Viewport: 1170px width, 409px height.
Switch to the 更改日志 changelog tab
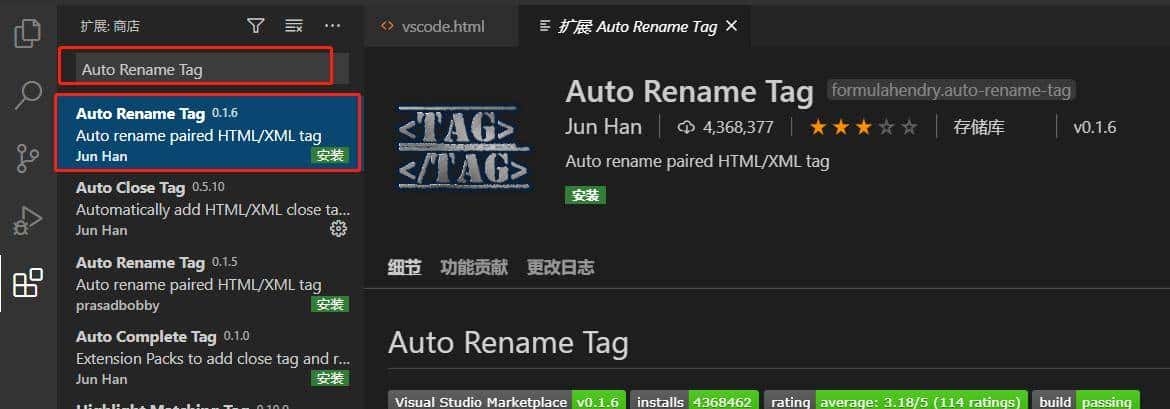coord(560,267)
